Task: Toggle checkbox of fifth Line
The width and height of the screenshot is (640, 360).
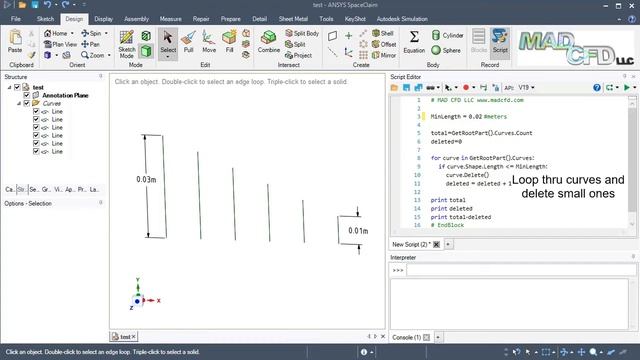Action: pyautogui.click(x=36, y=143)
